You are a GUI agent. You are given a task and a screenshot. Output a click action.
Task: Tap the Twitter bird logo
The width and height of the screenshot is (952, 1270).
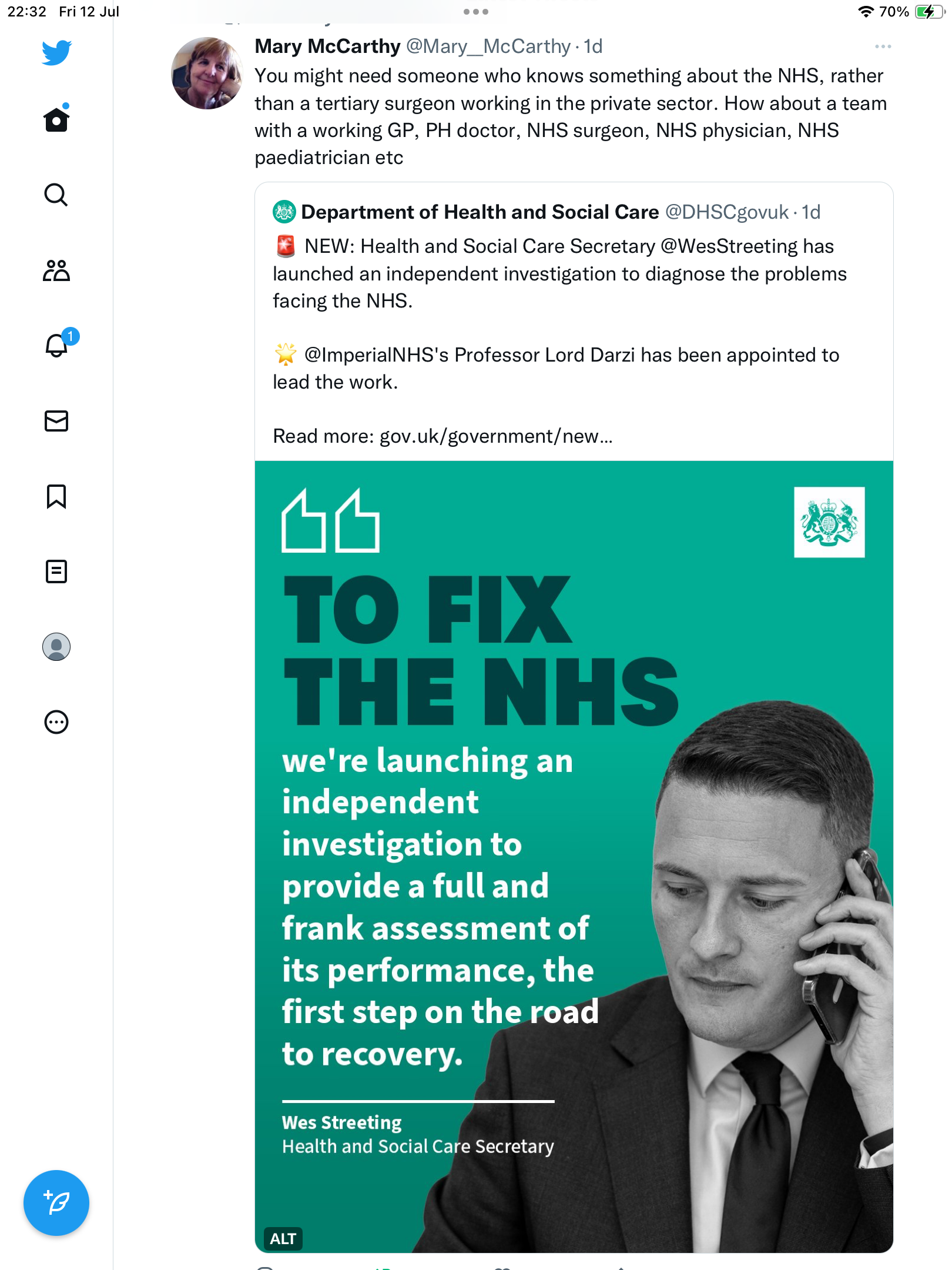[56, 52]
